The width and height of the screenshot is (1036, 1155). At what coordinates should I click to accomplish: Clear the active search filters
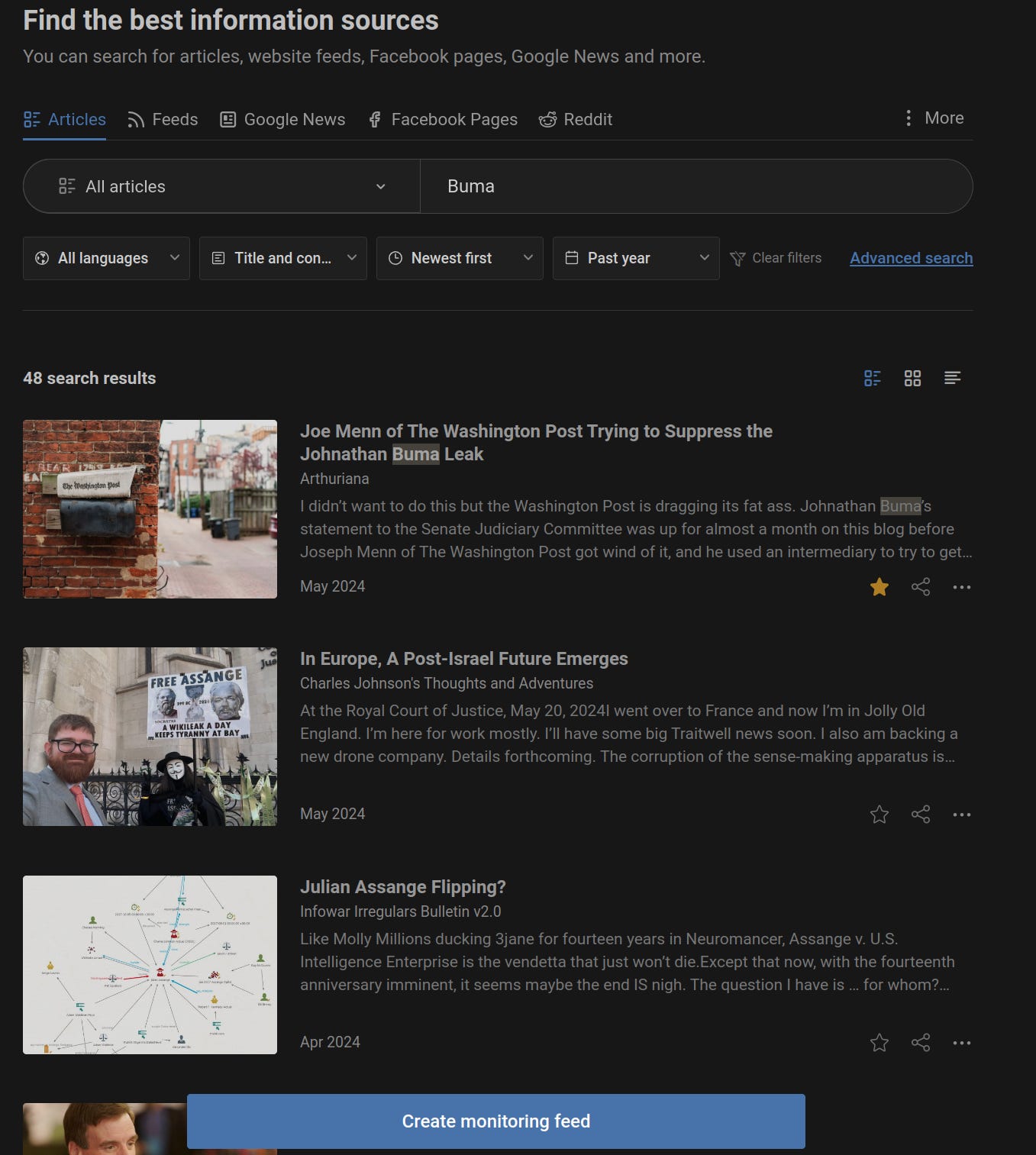pos(776,258)
